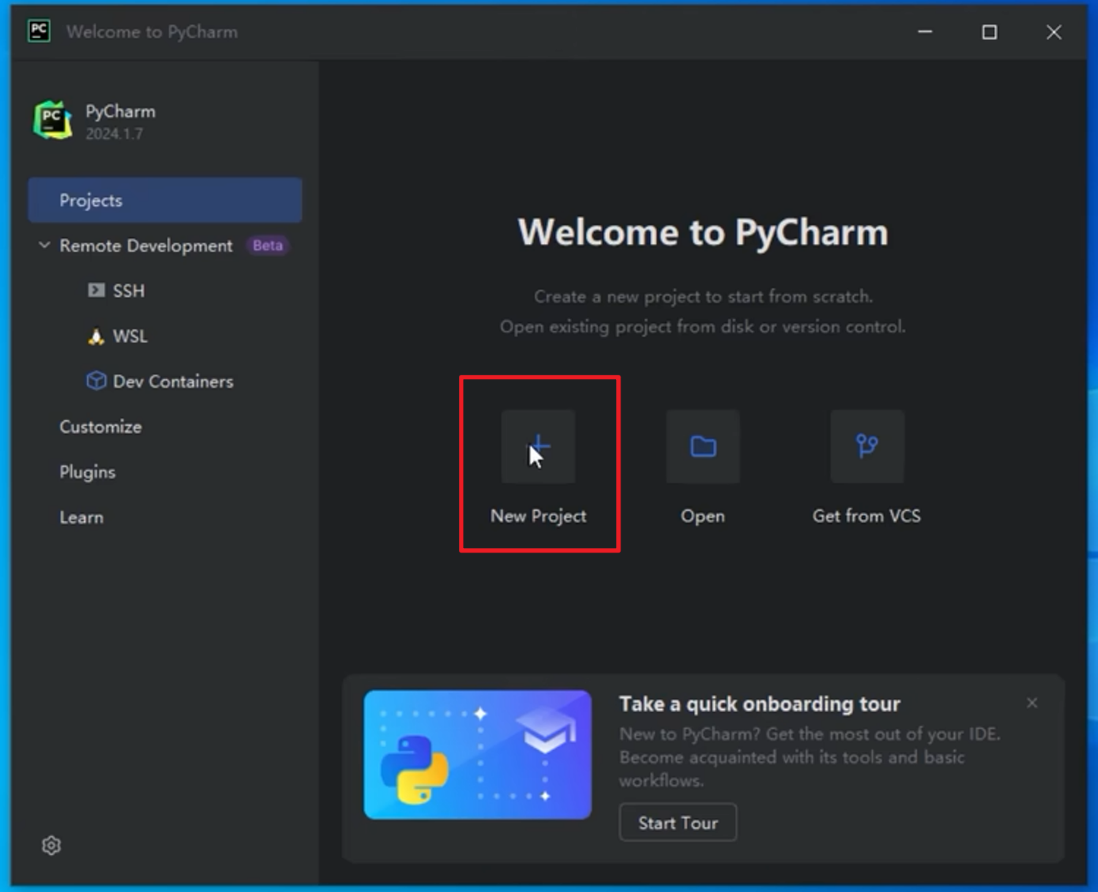Select WSL under Remote Development
1098x892 pixels.
tap(130, 337)
